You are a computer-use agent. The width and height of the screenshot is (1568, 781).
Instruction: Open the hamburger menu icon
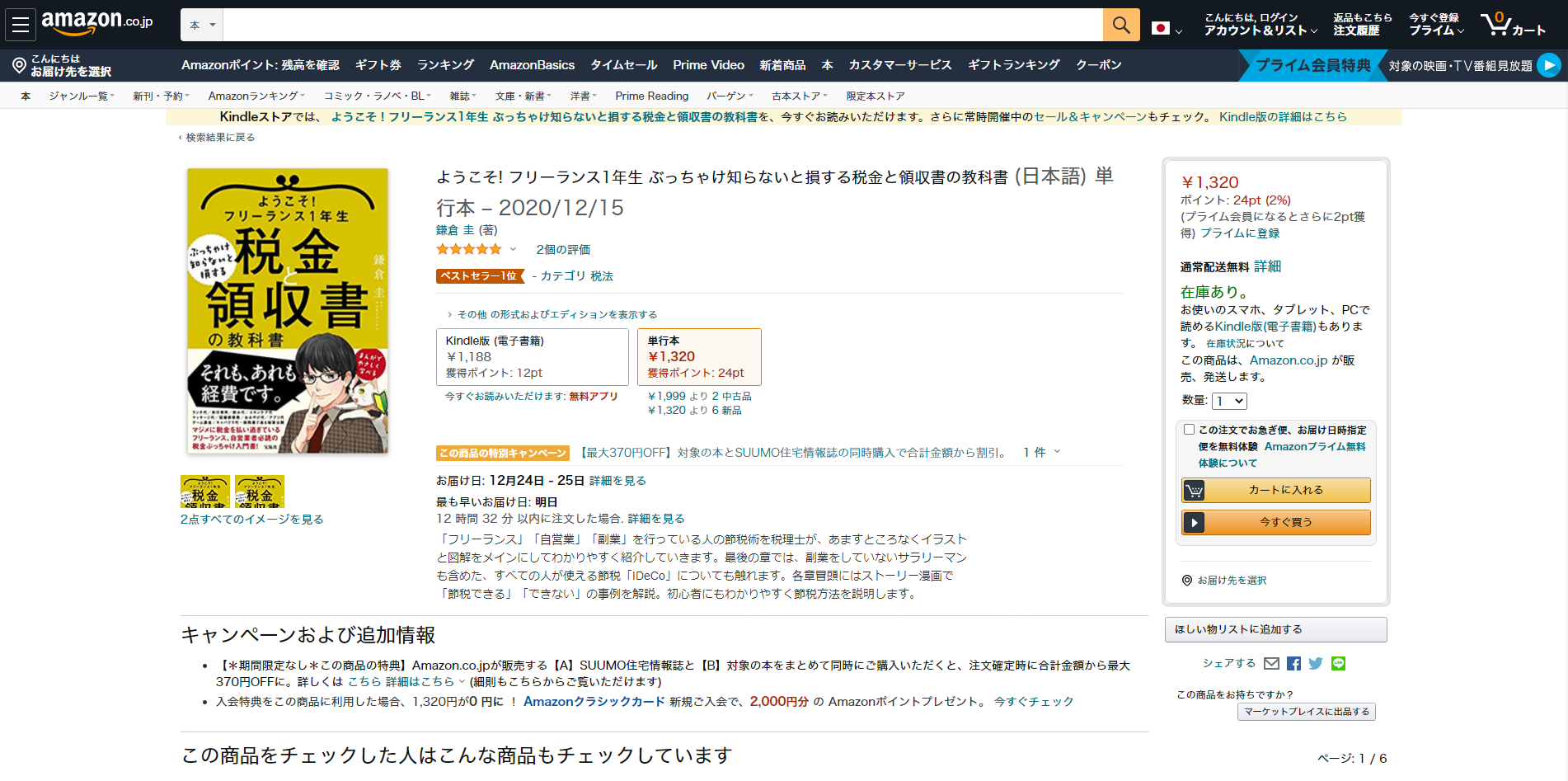coord(21,25)
